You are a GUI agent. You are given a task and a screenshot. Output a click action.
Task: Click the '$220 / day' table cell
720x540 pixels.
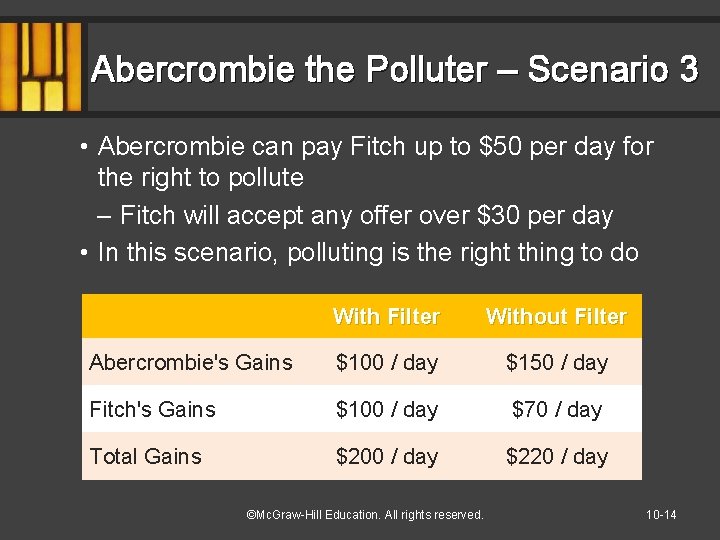(x=556, y=456)
